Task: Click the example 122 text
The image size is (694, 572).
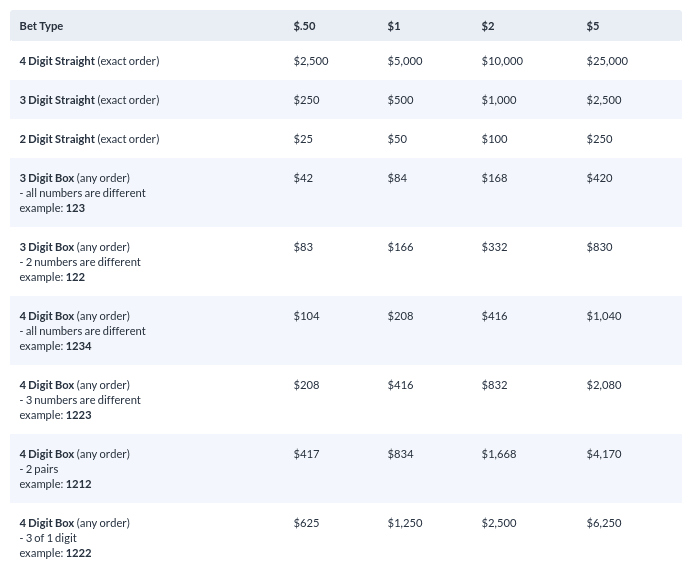Action: [x=52, y=277]
